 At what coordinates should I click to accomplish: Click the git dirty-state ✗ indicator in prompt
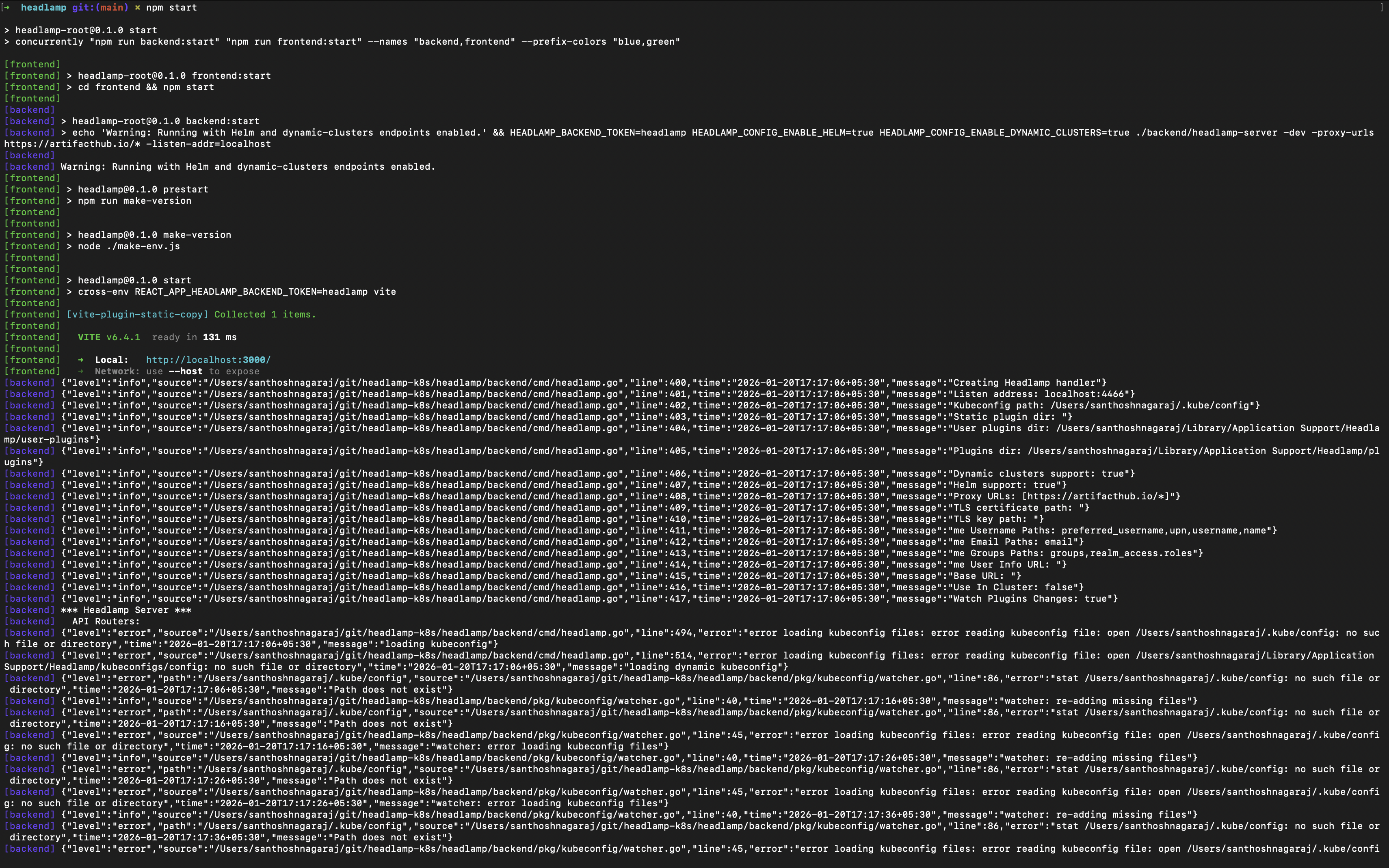[x=137, y=7]
